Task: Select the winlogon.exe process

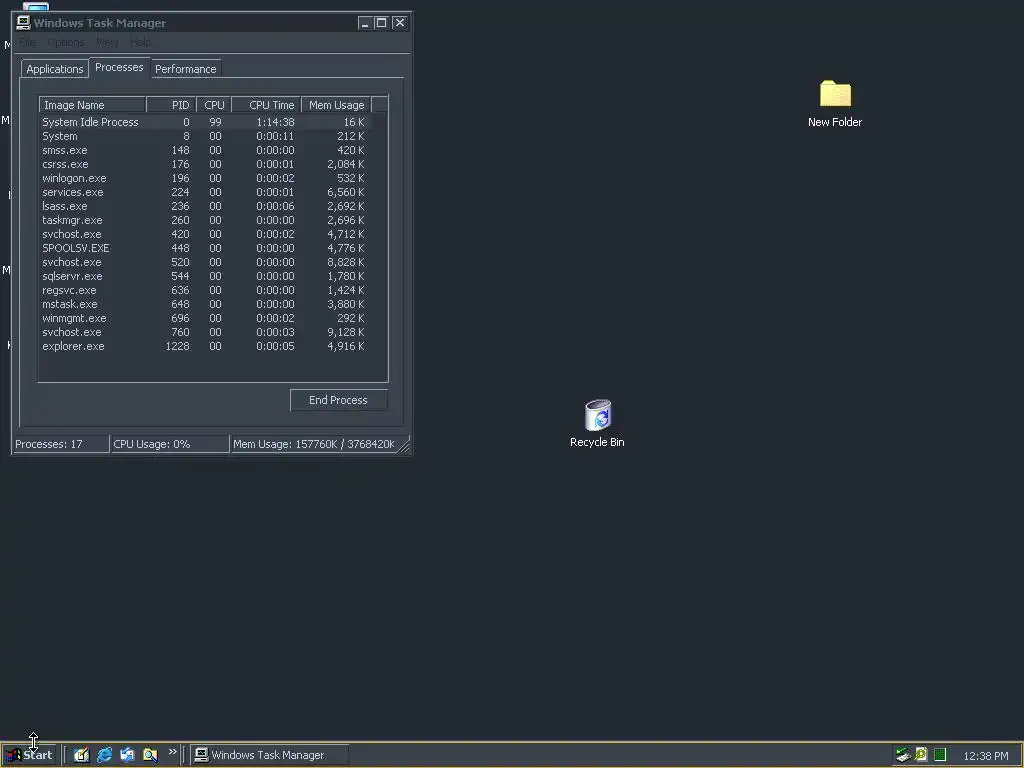Action: point(204,178)
